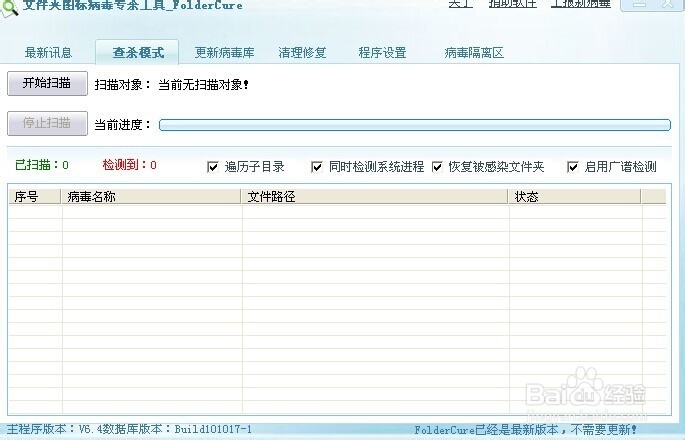Screen dimensions: 685x440
Task: View the 病毒隔离区 tab
Action: pos(474,53)
